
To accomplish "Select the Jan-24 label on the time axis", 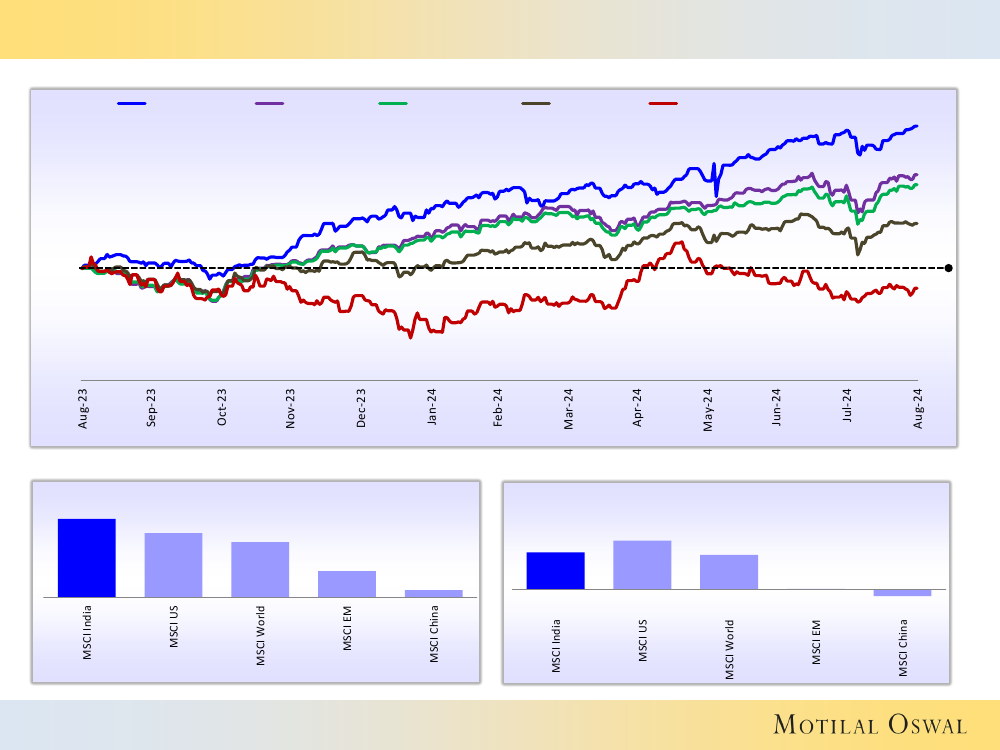I will pyautogui.click(x=431, y=410).
